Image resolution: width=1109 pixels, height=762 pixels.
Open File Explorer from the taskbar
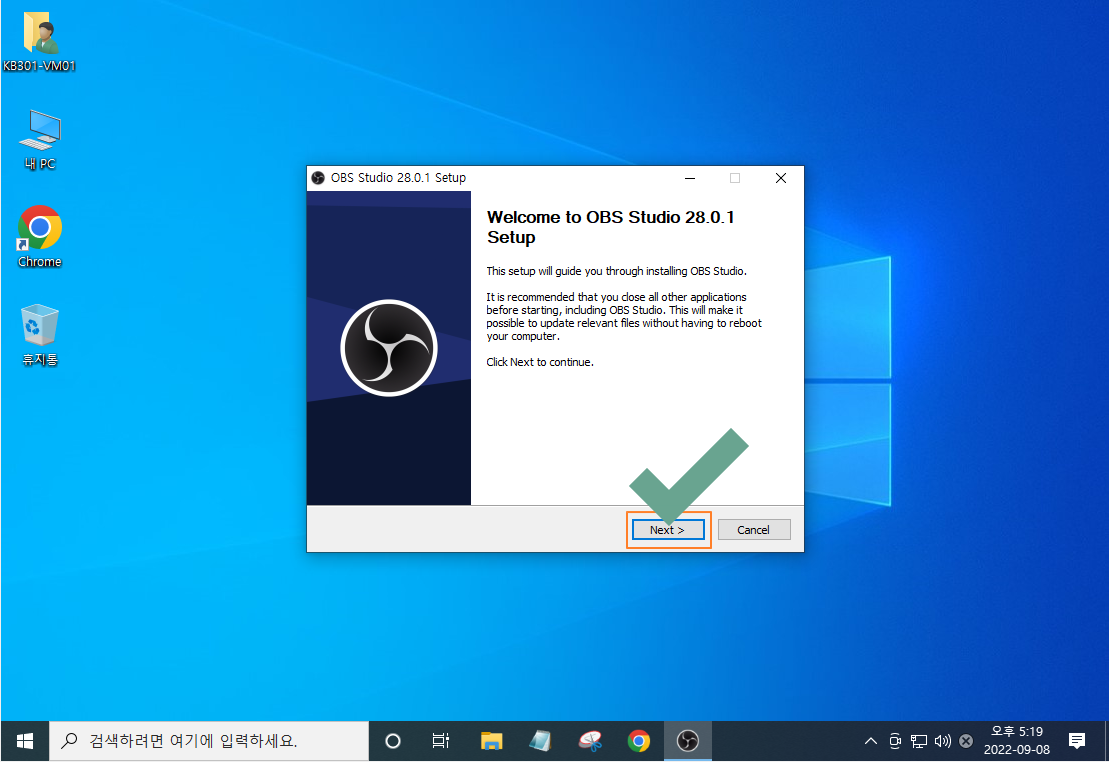[491, 741]
